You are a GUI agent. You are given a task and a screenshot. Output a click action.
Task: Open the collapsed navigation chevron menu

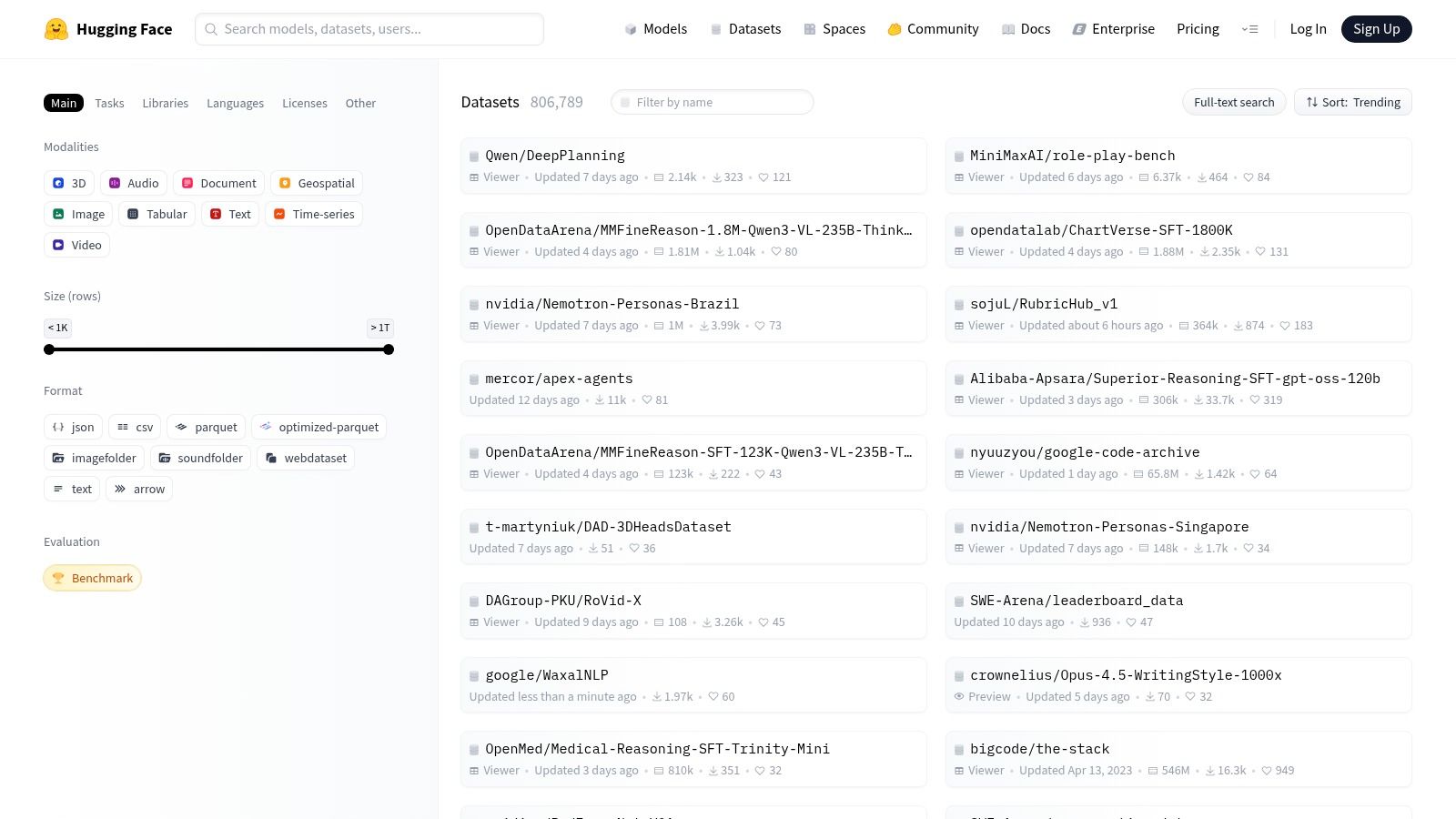(1250, 29)
